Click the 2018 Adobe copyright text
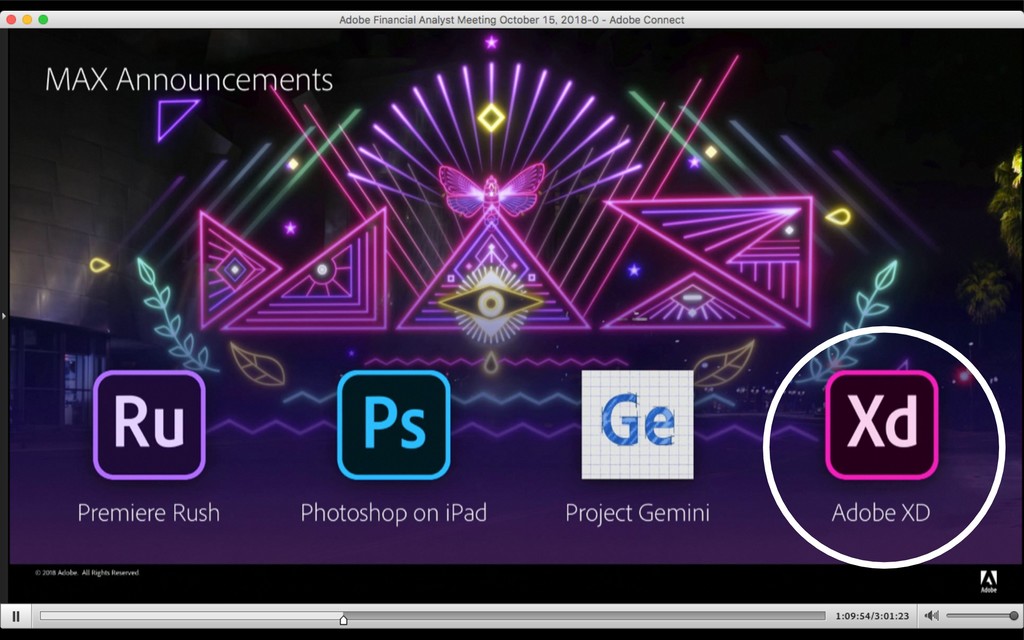The image size is (1024, 640). click(x=87, y=573)
